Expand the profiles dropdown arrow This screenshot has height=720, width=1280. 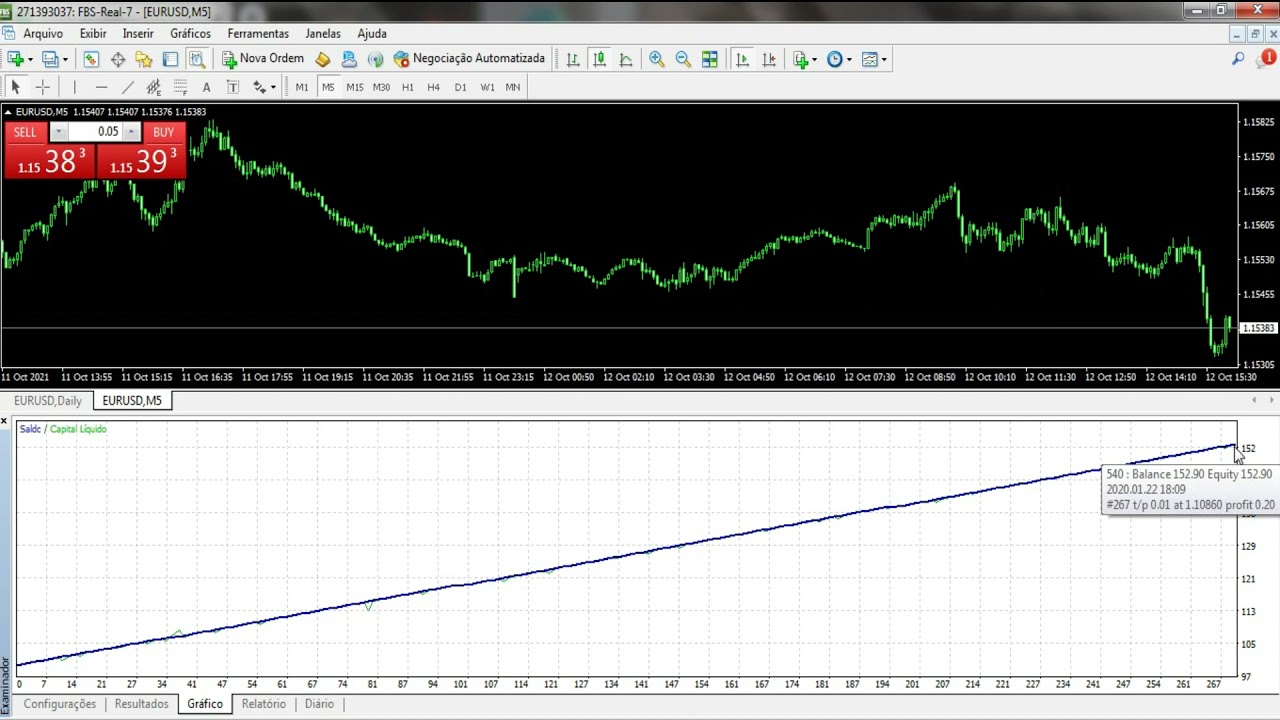[x=65, y=60]
